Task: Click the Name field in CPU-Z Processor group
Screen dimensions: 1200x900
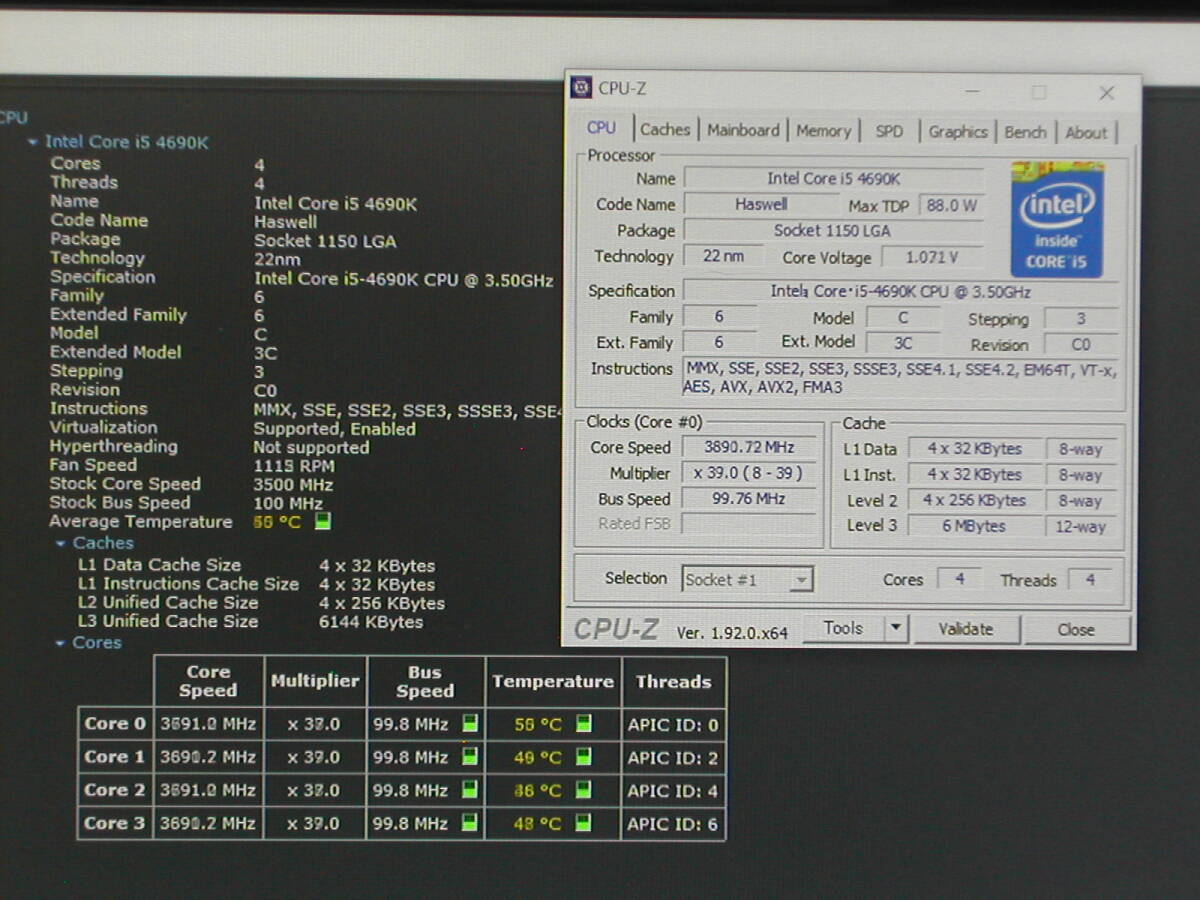Action: coord(833,179)
